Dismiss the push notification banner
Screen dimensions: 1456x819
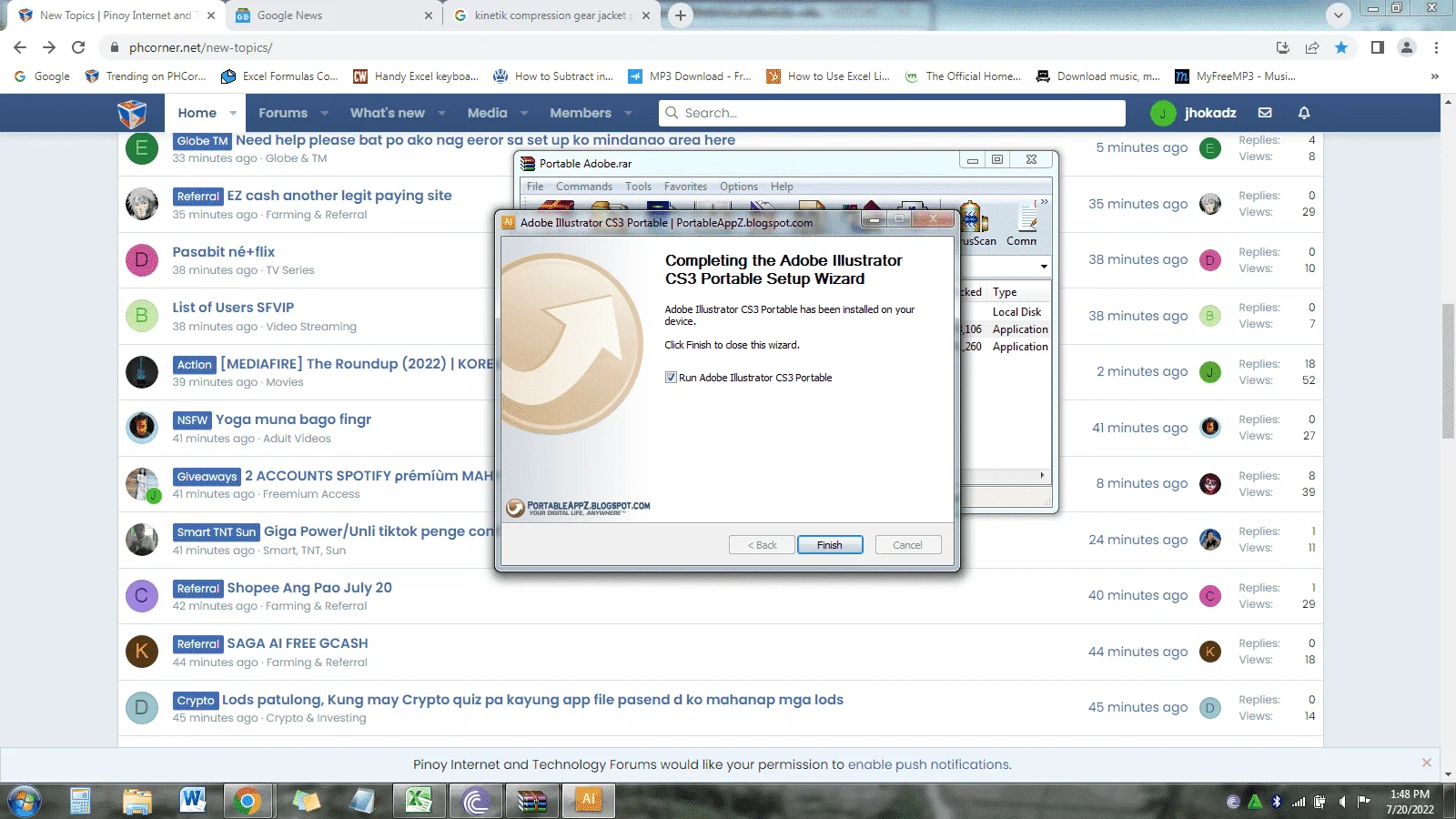coord(1426,763)
